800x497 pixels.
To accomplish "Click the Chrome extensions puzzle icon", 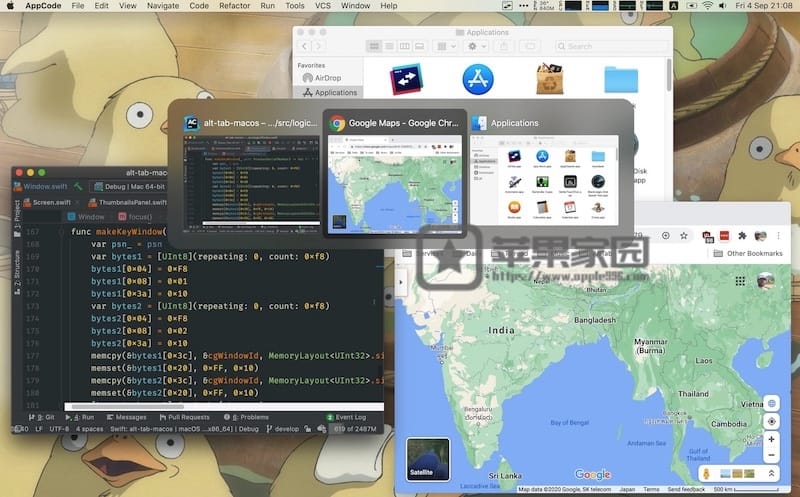I will coord(742,235).
